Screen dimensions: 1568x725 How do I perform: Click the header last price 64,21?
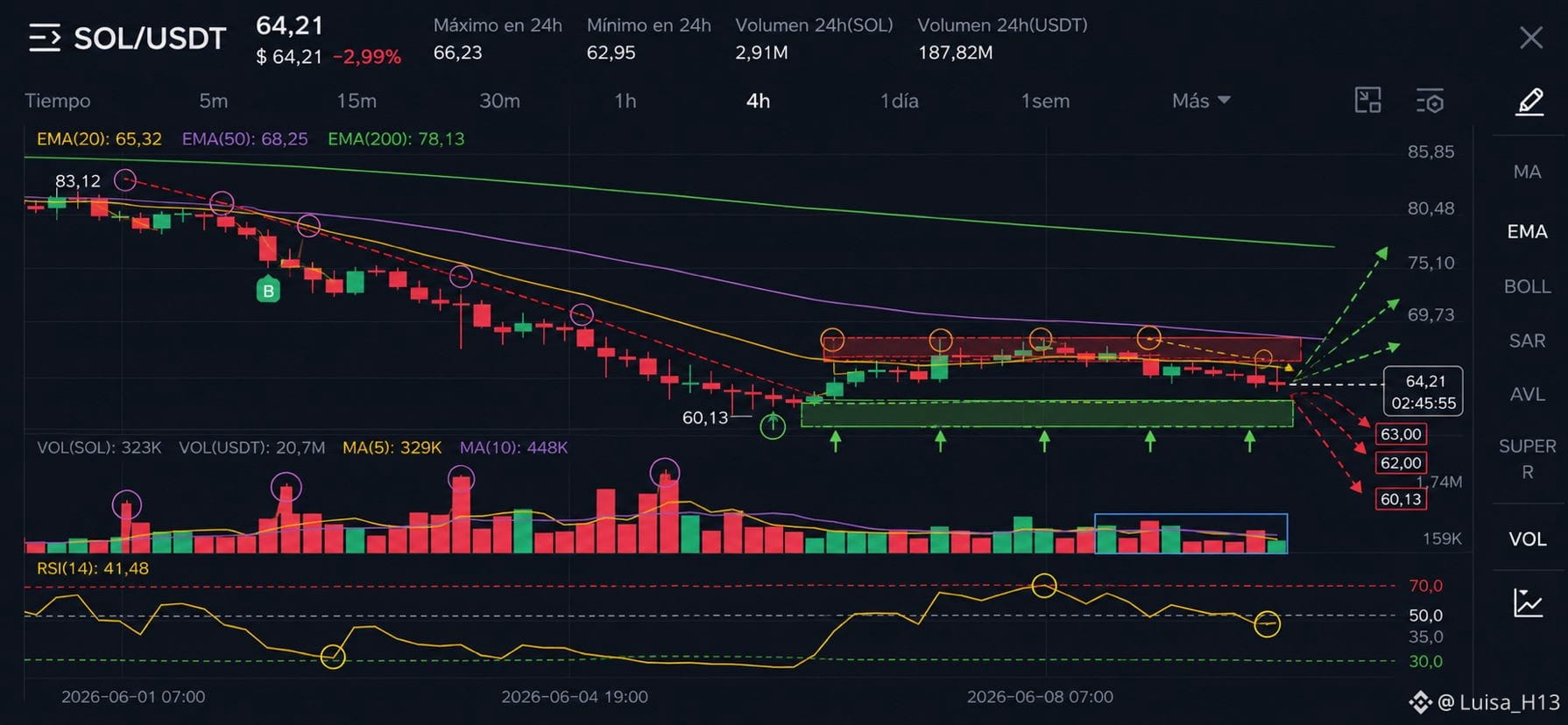[290, 25]
